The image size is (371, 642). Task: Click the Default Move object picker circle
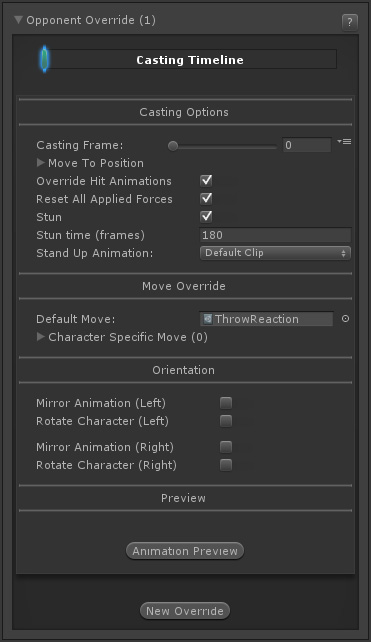[345, 319]
